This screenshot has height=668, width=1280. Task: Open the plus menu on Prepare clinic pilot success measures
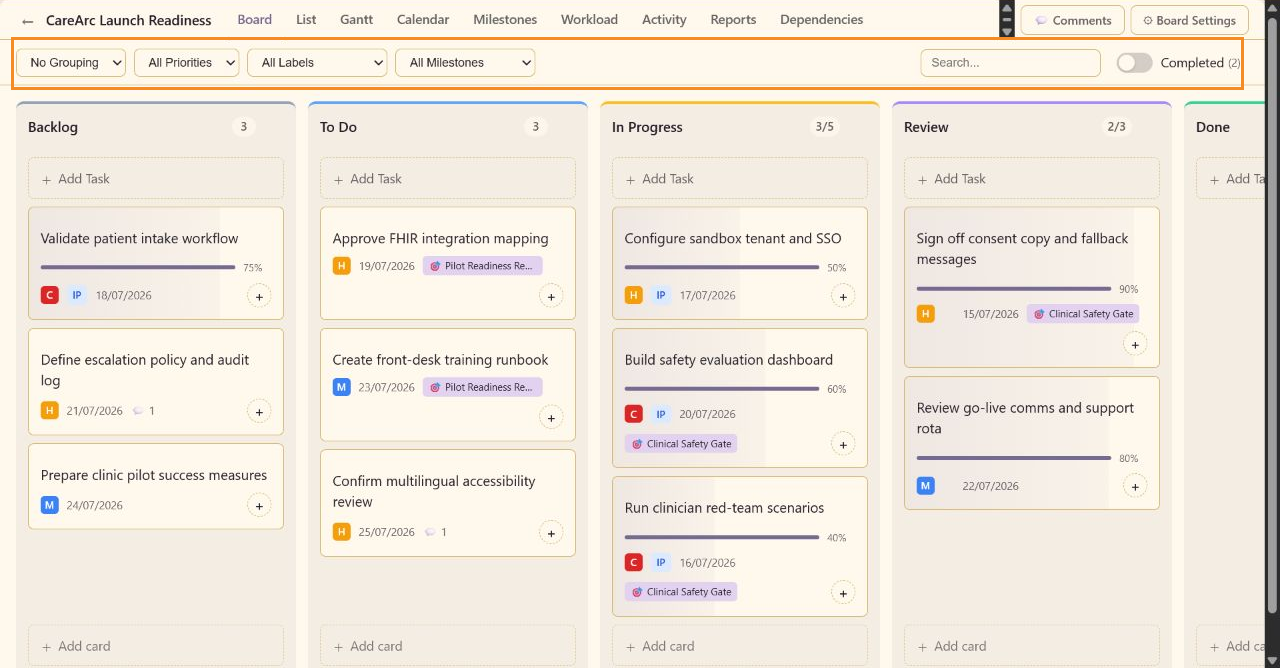[259, 505]
